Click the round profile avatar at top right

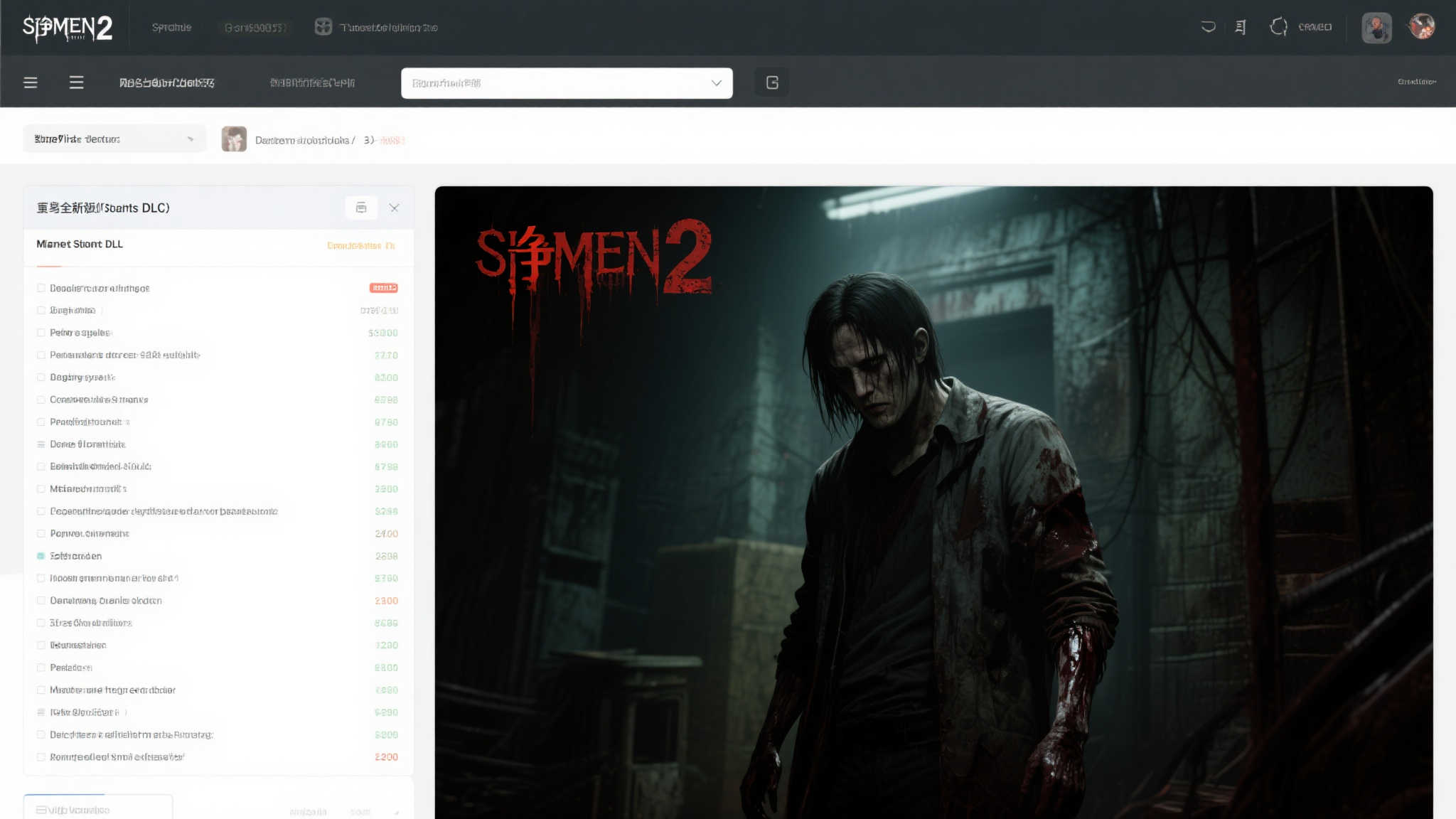[1421, 27]
